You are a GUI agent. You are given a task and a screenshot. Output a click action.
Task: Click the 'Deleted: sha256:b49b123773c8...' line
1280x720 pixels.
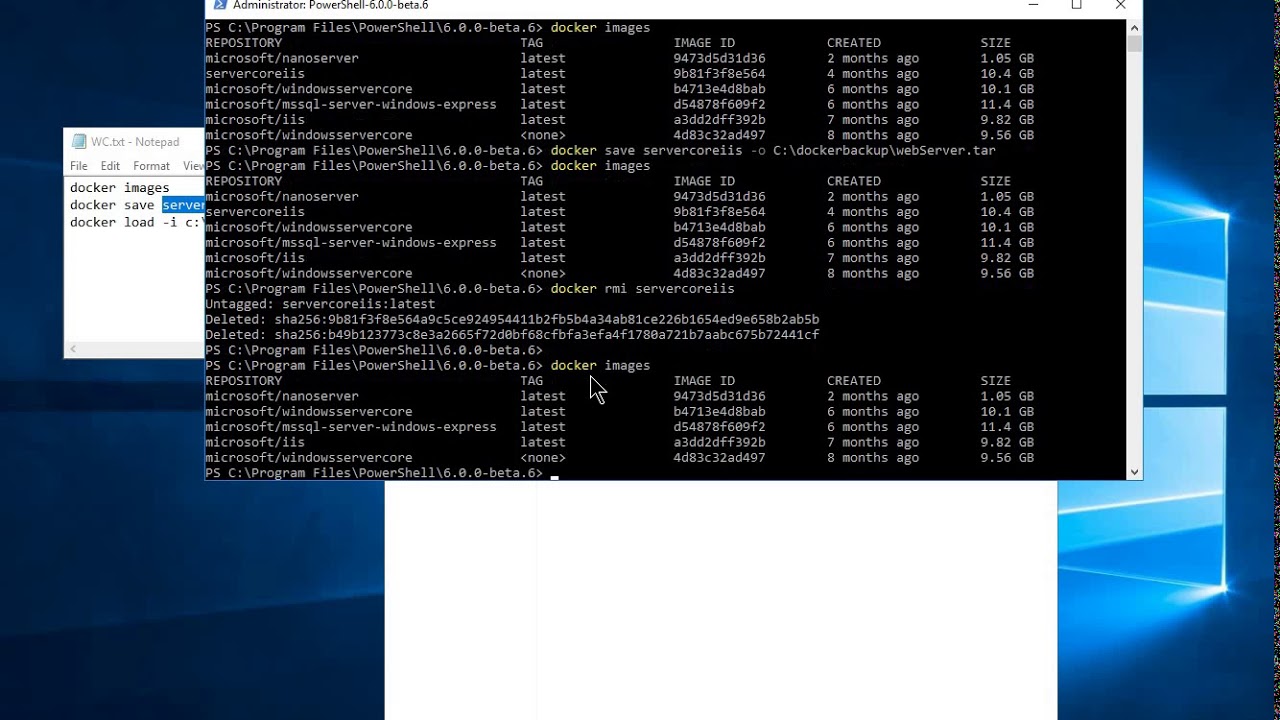pos(512,335)
